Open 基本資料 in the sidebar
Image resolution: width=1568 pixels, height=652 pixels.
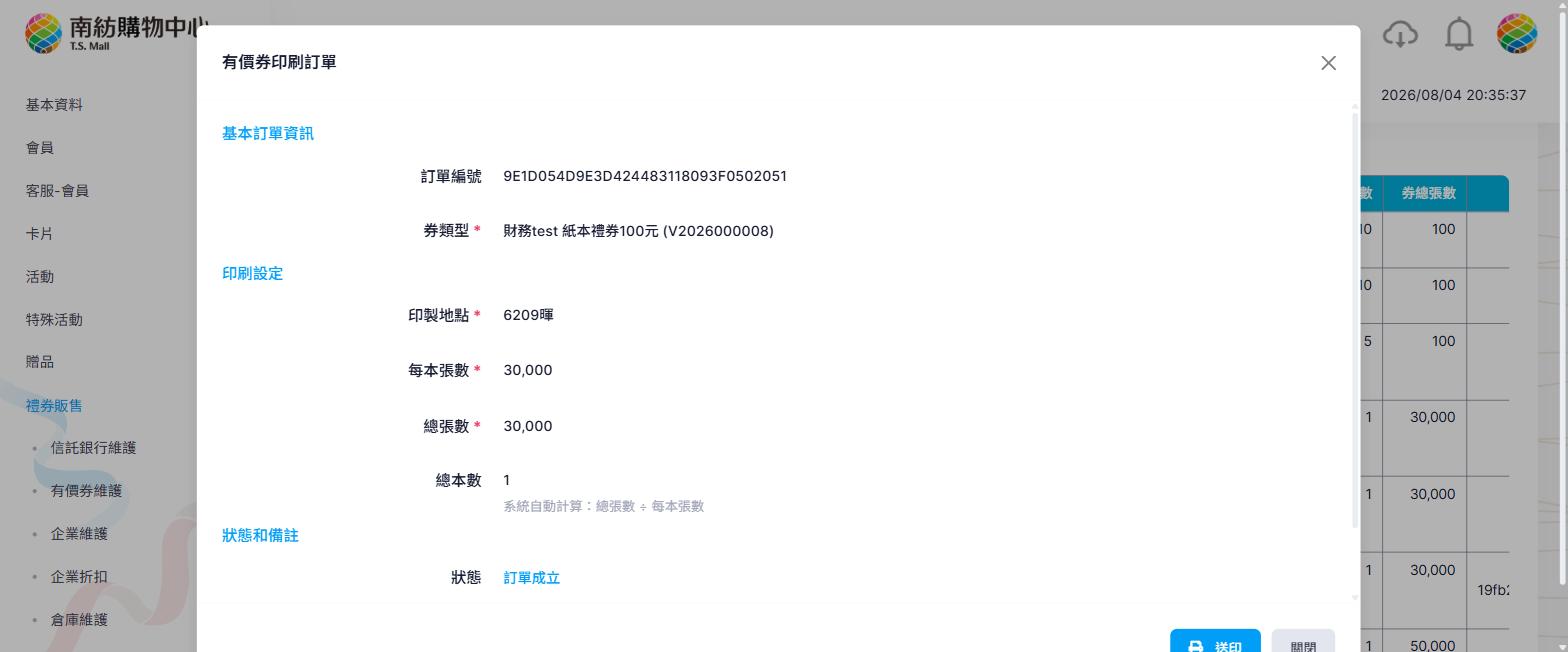(54, 105)
